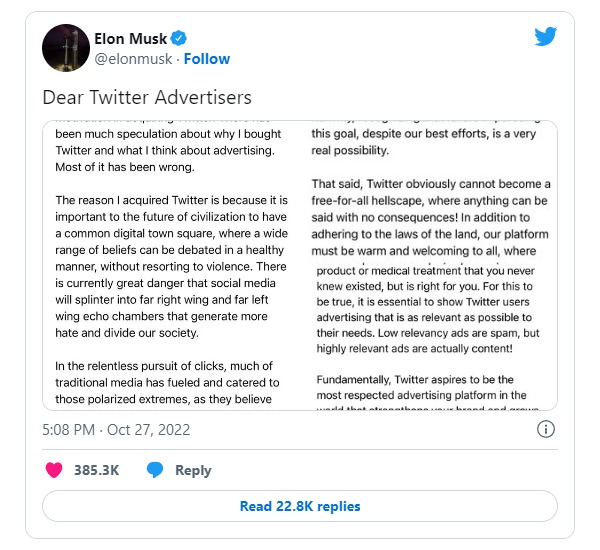Click the reply speech bubble icon

coord(155,470)
